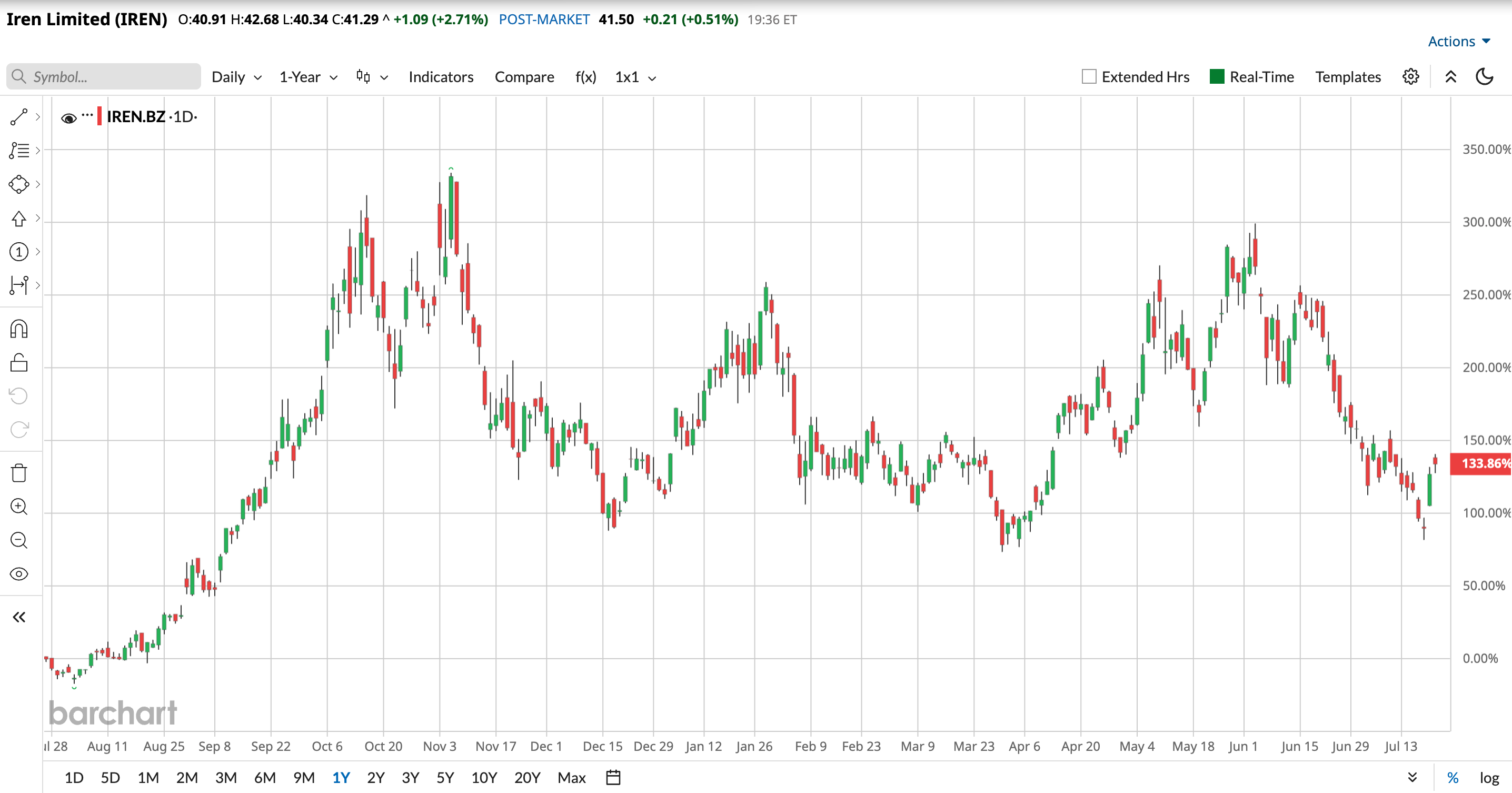Enable the Extended Hrs checkbox
Screen dimensions: 1512x793
click(1089, 77)
